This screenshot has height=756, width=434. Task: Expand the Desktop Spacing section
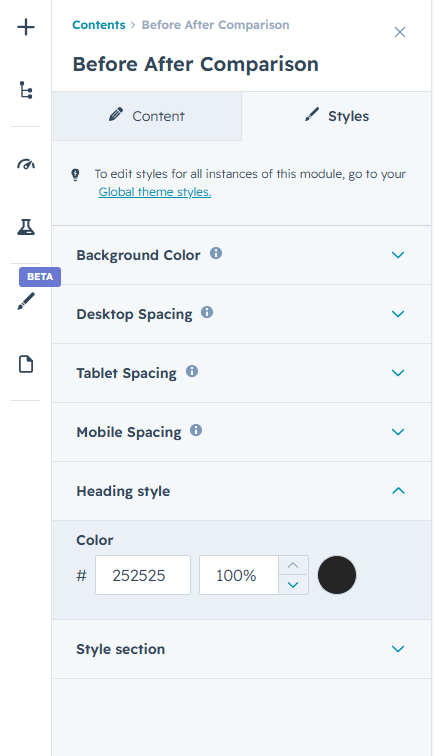[x=241, y=314]
